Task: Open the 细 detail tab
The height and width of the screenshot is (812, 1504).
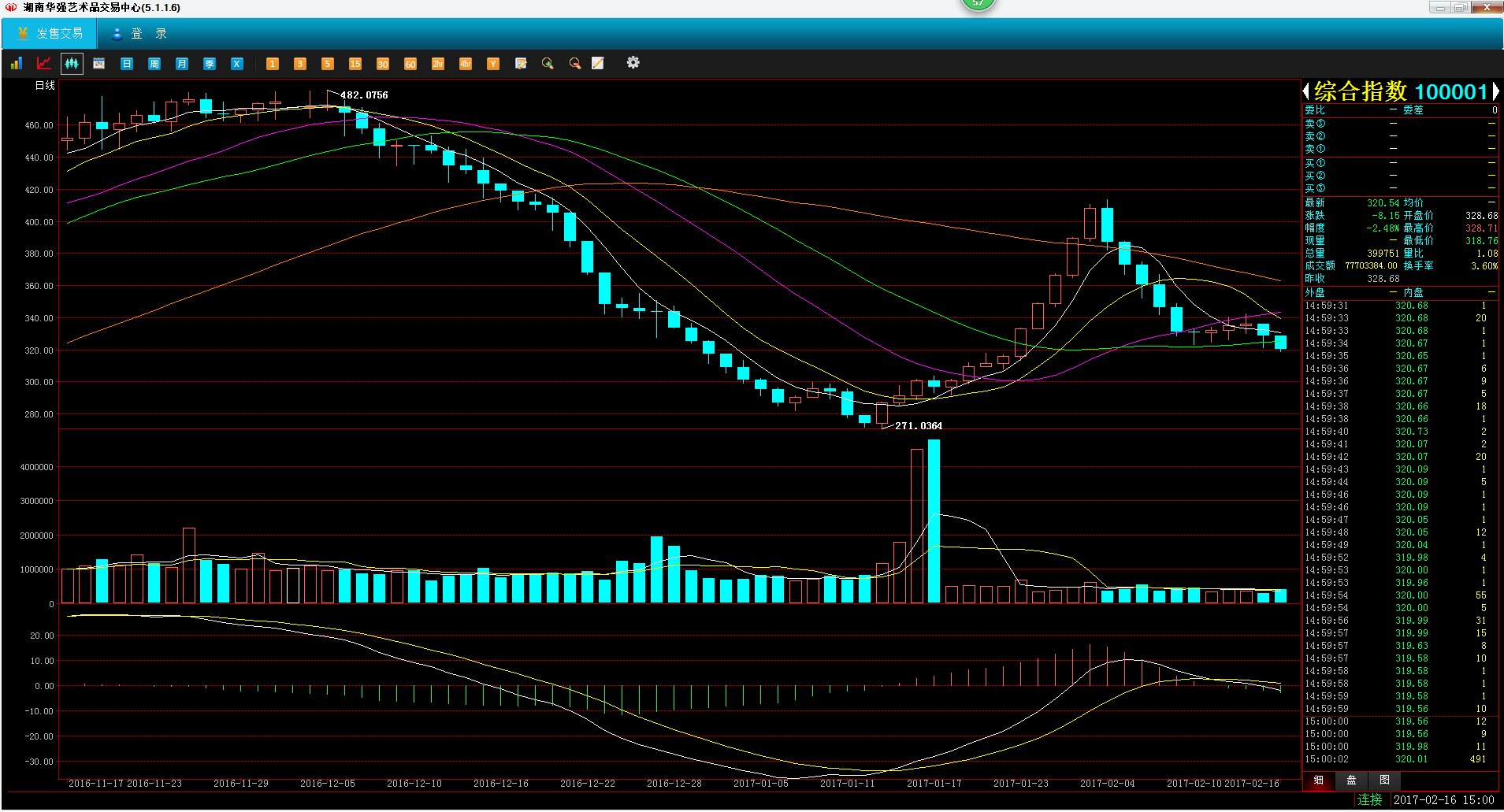Action: pyautogui.click(x=1318, y=780)
